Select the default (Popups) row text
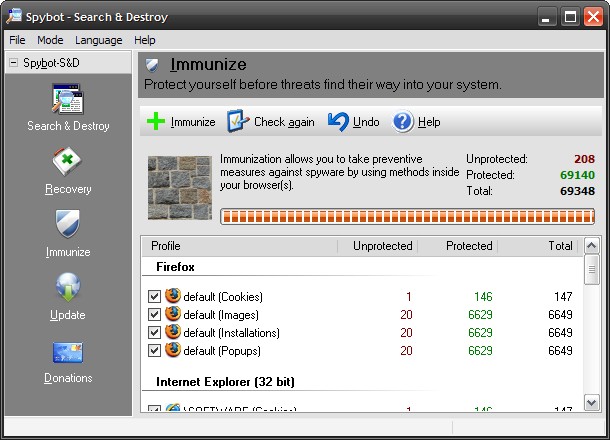The image size is (610, 440). (x=222, y=351)
